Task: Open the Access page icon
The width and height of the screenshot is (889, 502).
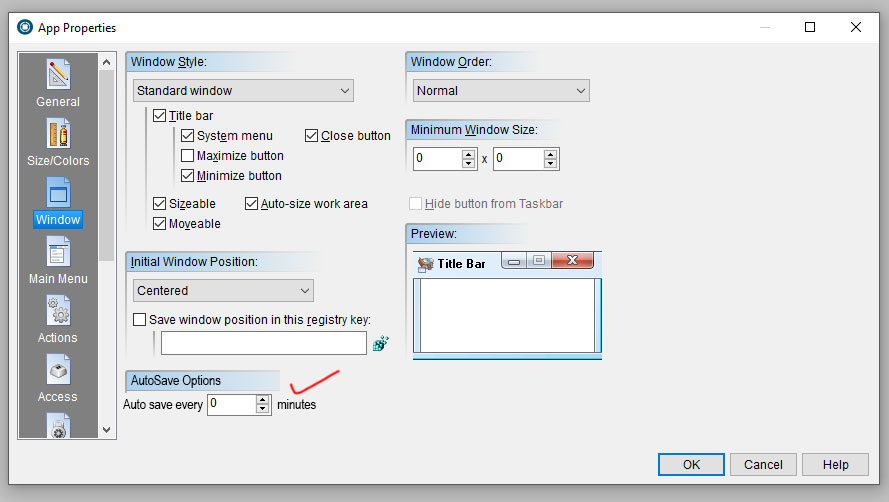Action: click(x=58, y=369)
